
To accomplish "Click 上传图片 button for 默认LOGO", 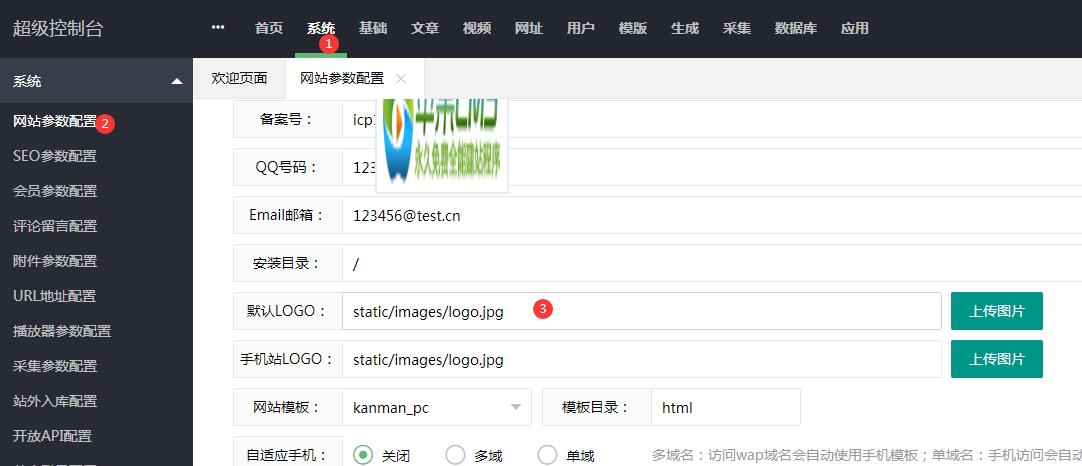I will tap(996, 311).
